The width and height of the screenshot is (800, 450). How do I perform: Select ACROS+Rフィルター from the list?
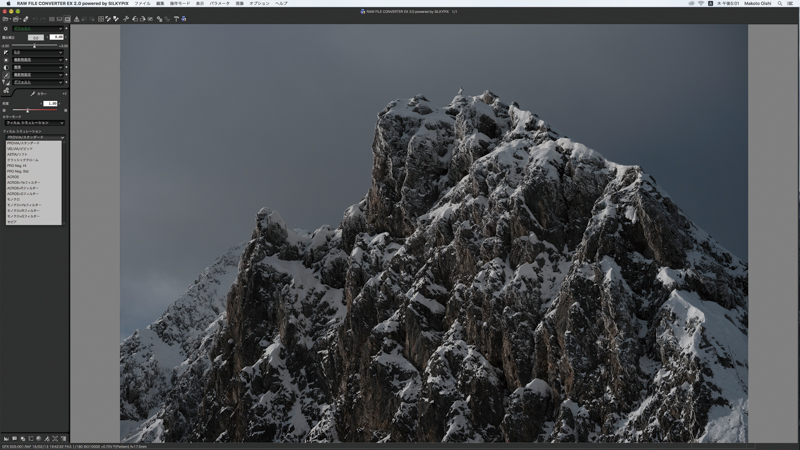coord(34,188)
